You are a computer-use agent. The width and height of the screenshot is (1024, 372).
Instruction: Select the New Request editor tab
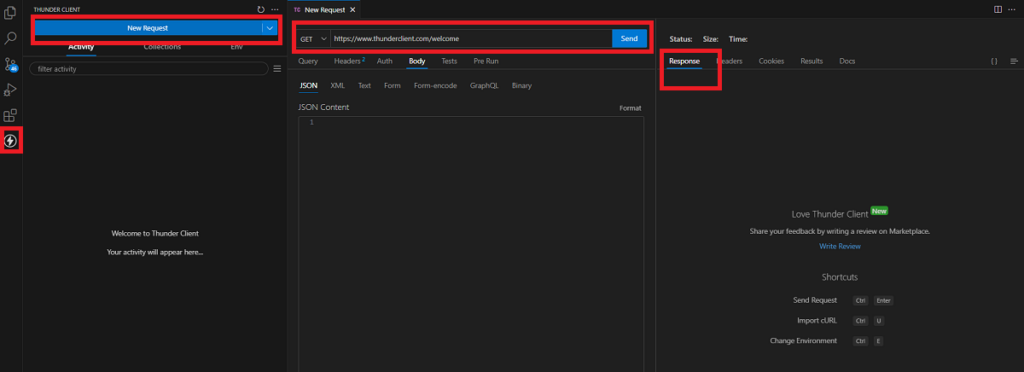tap(325, 10)
